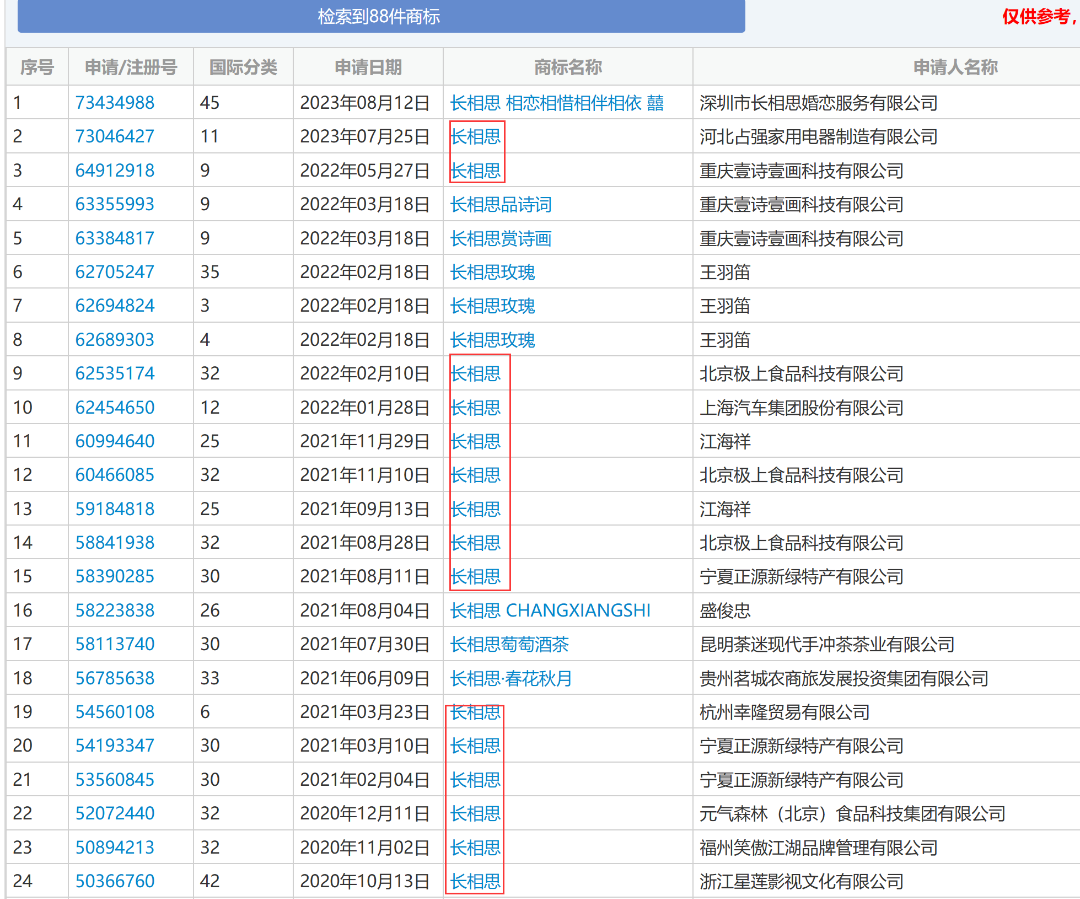Open registration number 62535174
1080x899 pixels.
coord(114,373)
